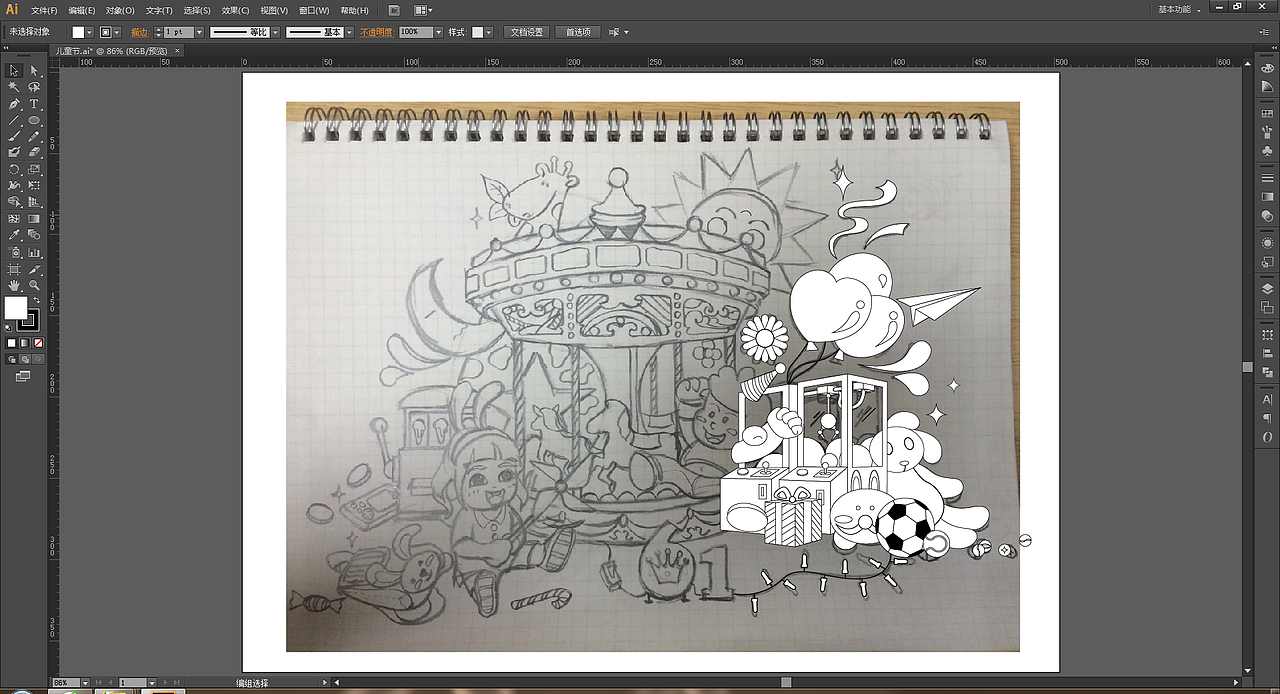Open the 样式 graphic style dropdown

point(488,32)
